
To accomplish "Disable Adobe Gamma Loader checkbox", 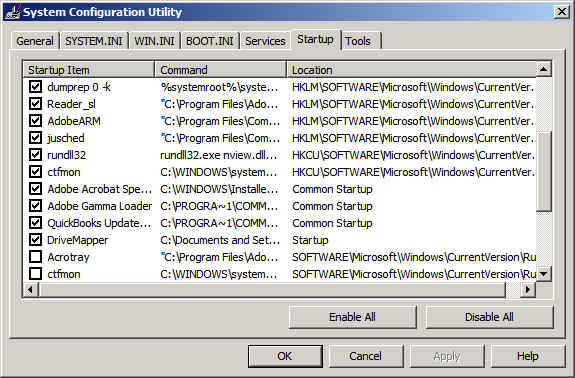I will click(35, 206).
